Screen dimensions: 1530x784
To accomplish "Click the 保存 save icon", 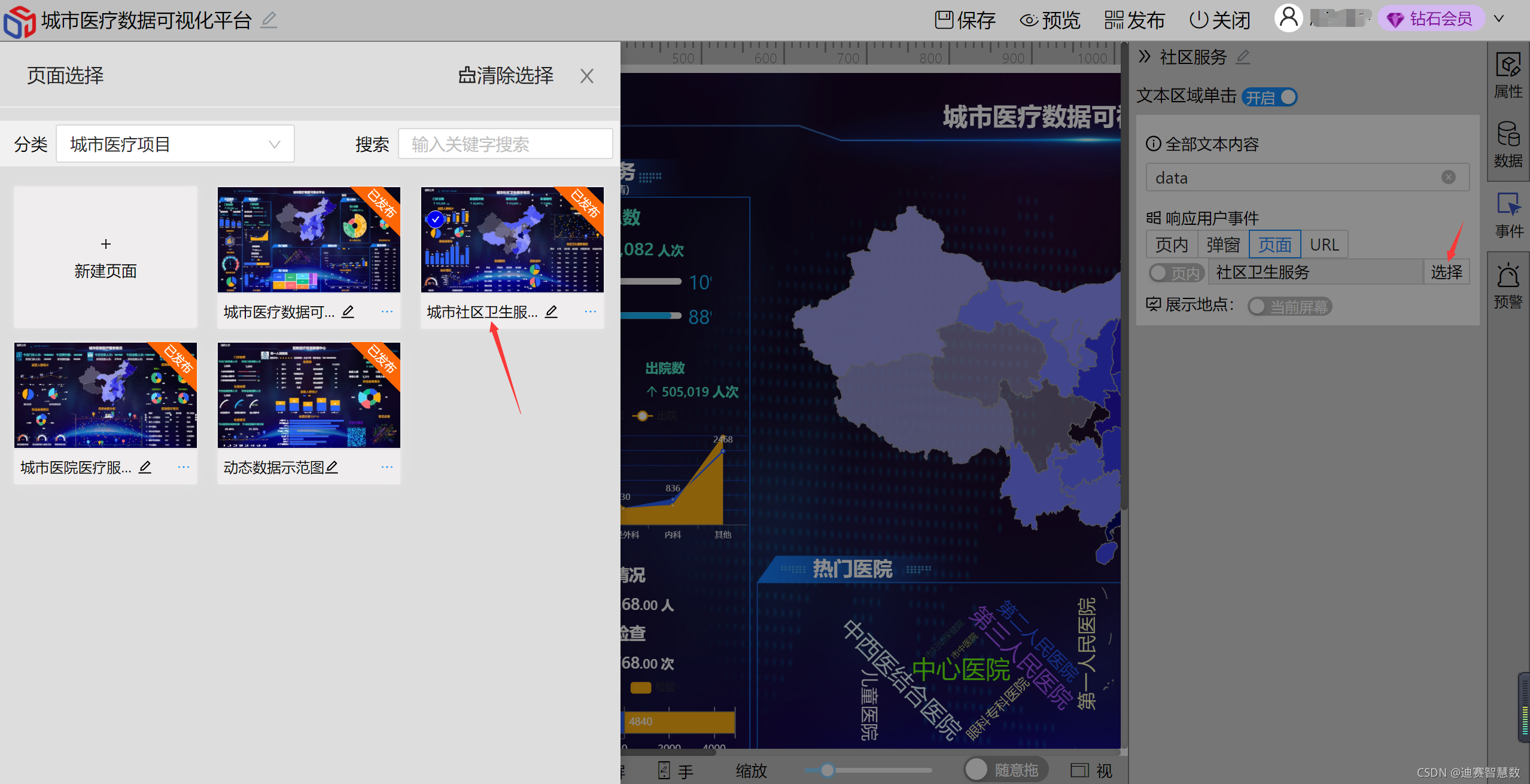I will point(944,20).
